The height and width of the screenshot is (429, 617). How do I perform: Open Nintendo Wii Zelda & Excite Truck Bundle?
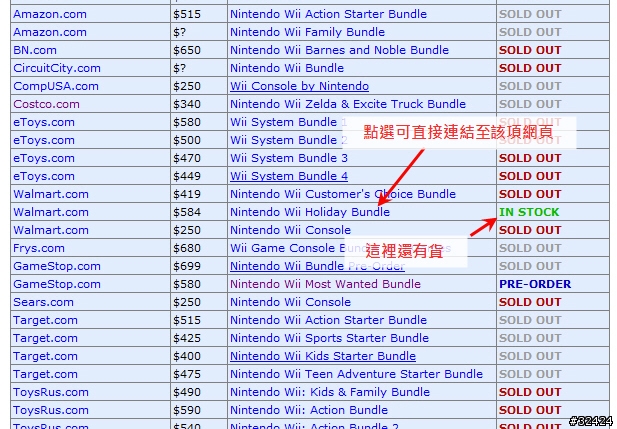tap(348, 104)
